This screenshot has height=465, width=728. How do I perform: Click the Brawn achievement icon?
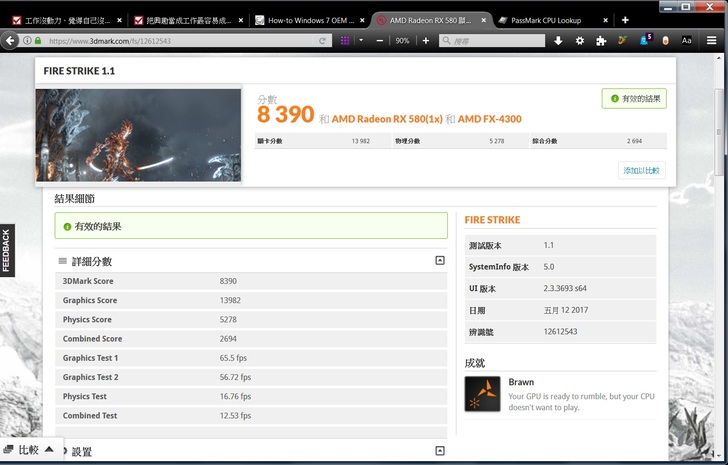pyautogui.click(x=482, y=394)
